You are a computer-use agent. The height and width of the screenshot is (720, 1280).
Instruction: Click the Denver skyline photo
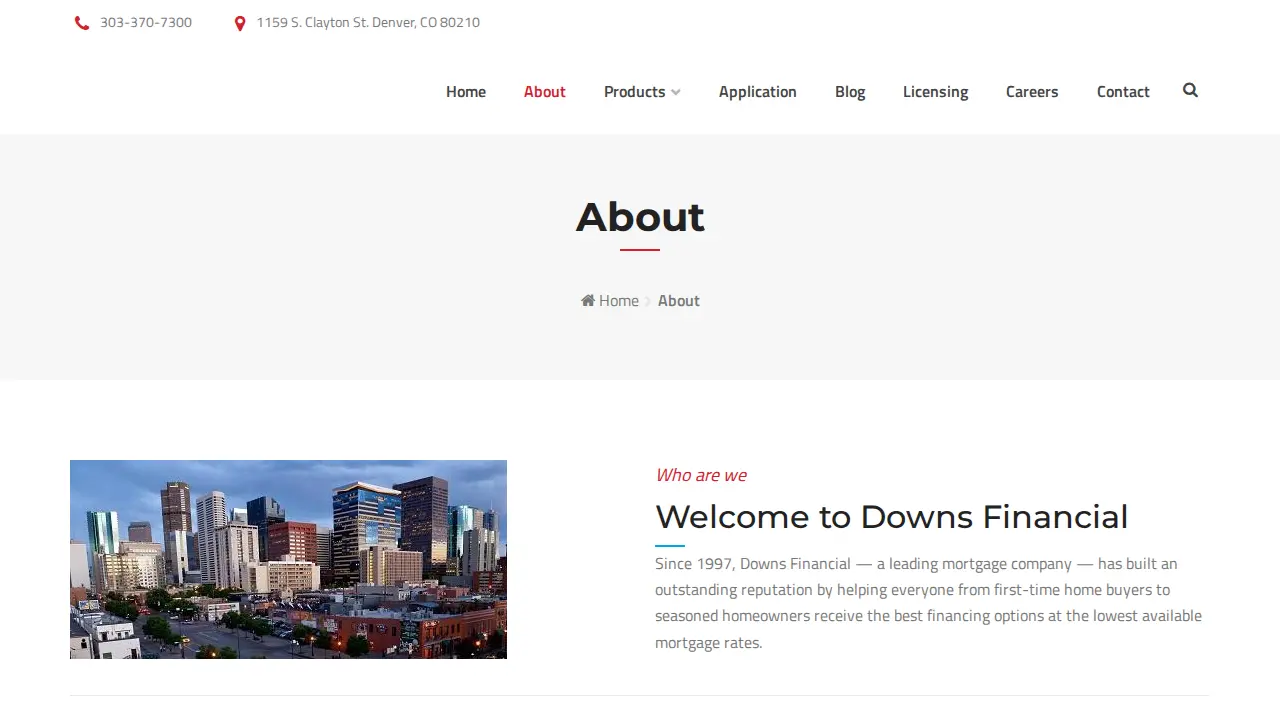tap(288, 559)
